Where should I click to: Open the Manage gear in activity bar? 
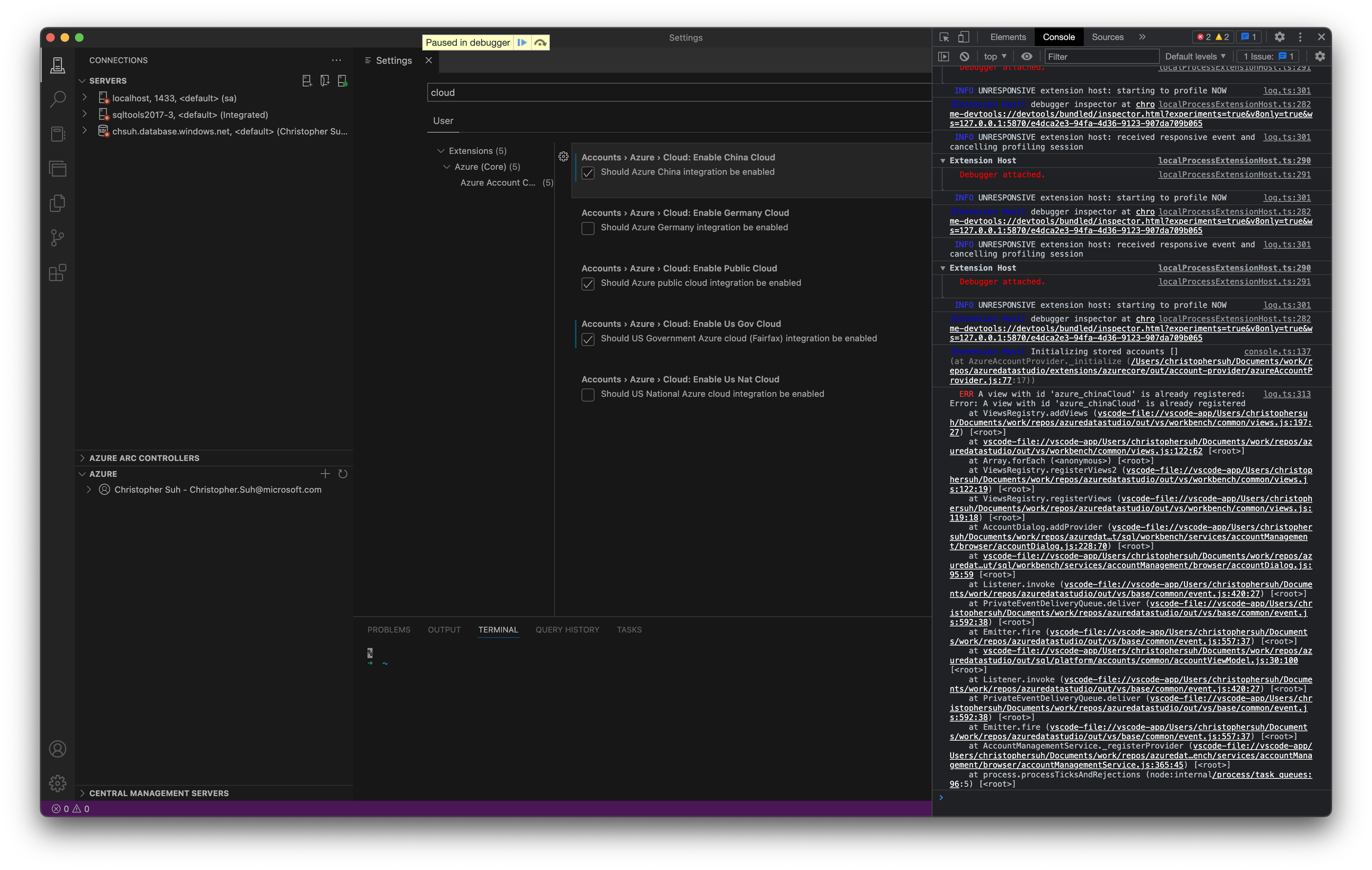(x=58, y=783)
